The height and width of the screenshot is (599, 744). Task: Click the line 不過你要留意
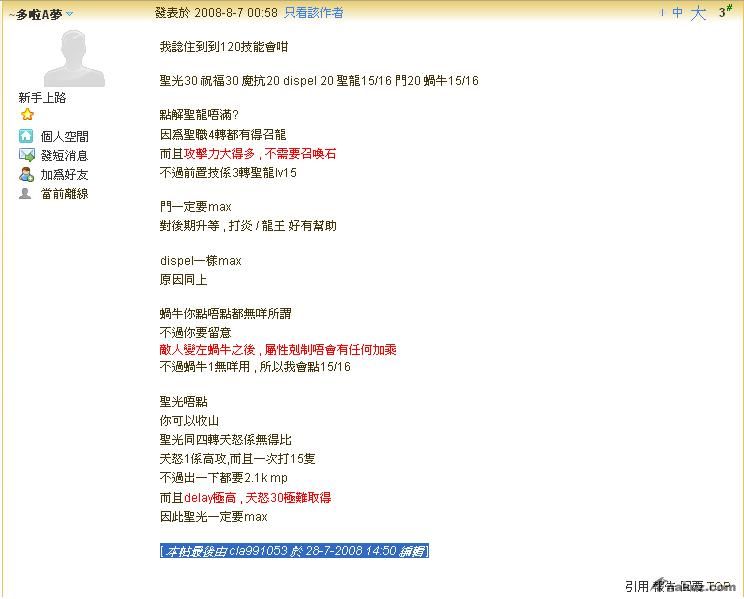[x=195, y=332]
